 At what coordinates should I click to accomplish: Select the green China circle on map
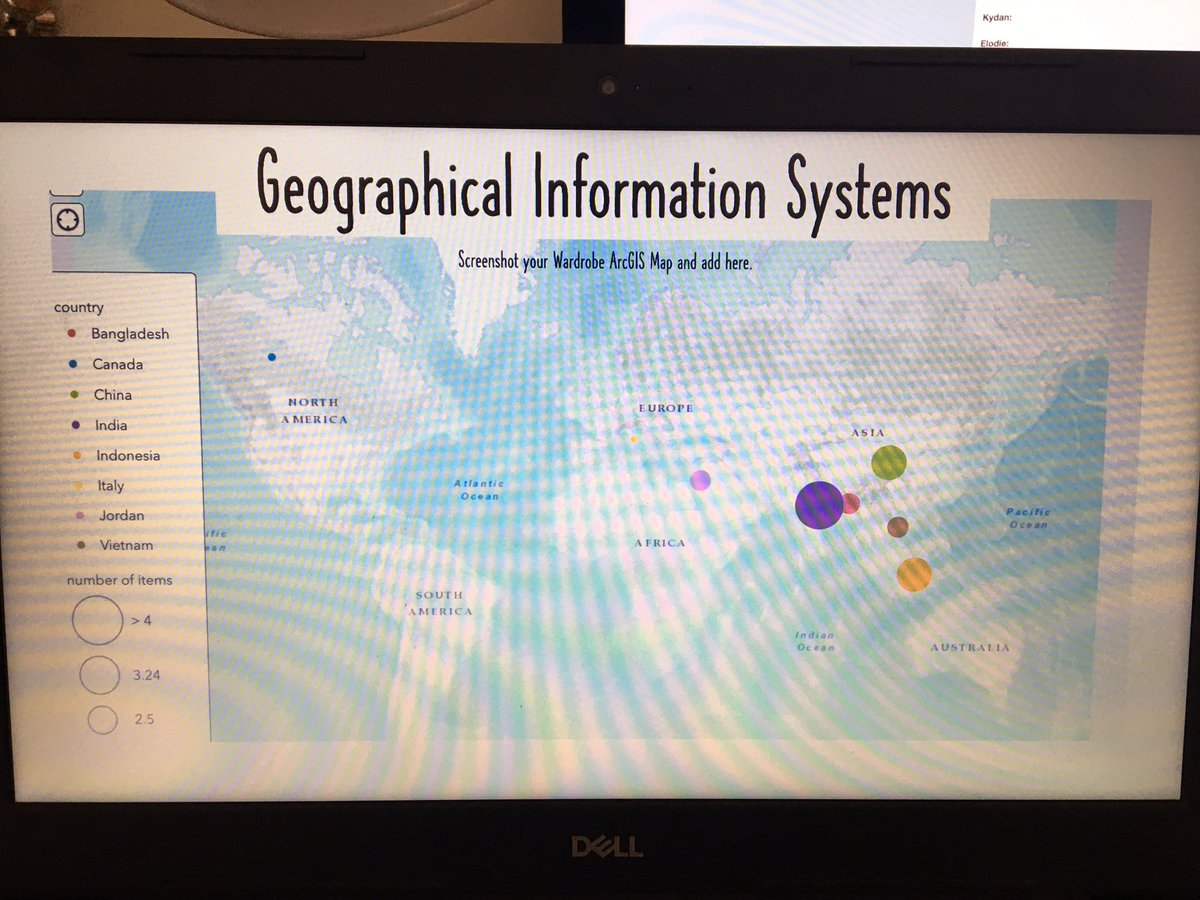coord(889,462)
